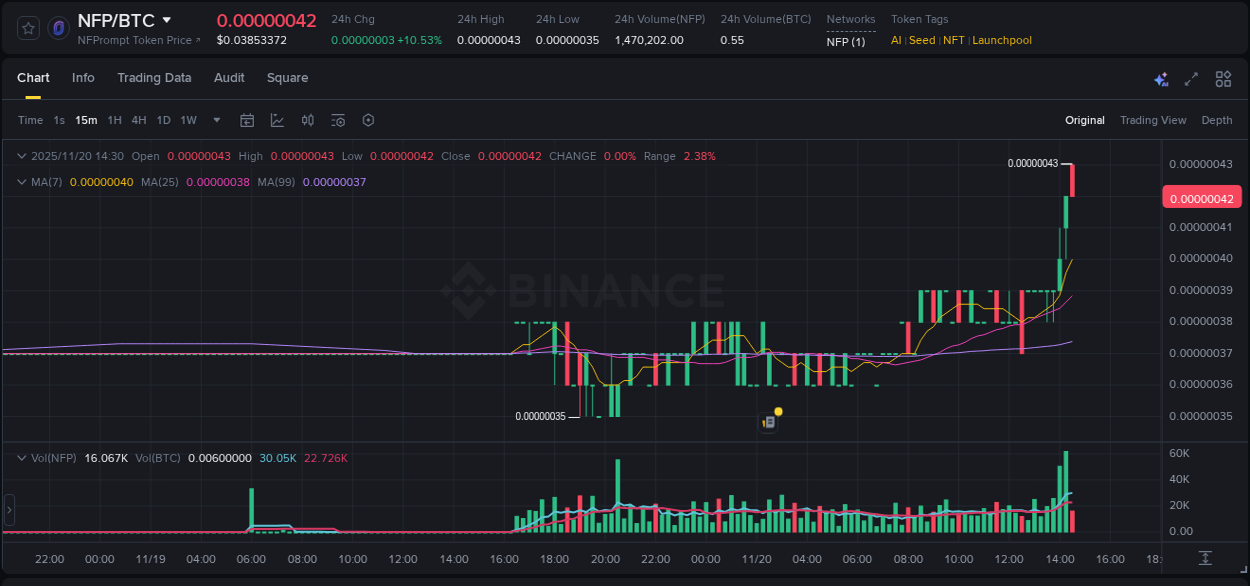Collapse the OHLC info row chevron
The width and height of the screenshot is (1250, 586).
(21, 156)
